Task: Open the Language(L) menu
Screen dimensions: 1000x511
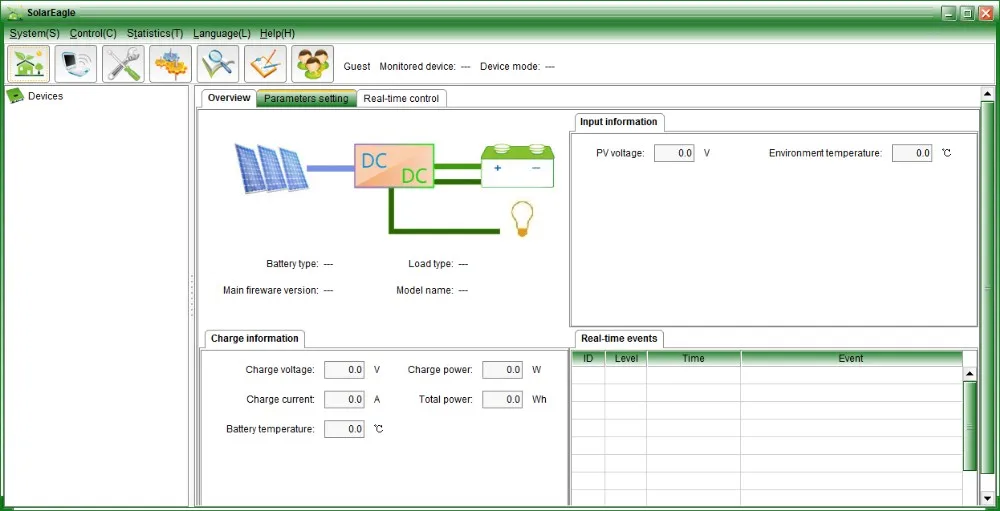Action: tap(222, 33)
